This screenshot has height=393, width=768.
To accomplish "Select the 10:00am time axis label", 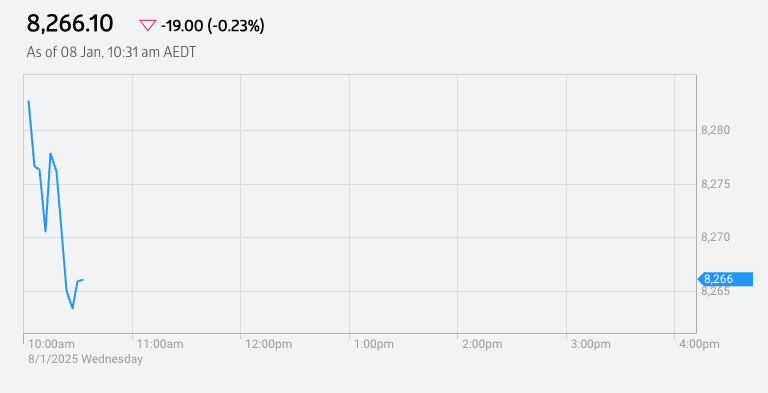I will [51, 344].
